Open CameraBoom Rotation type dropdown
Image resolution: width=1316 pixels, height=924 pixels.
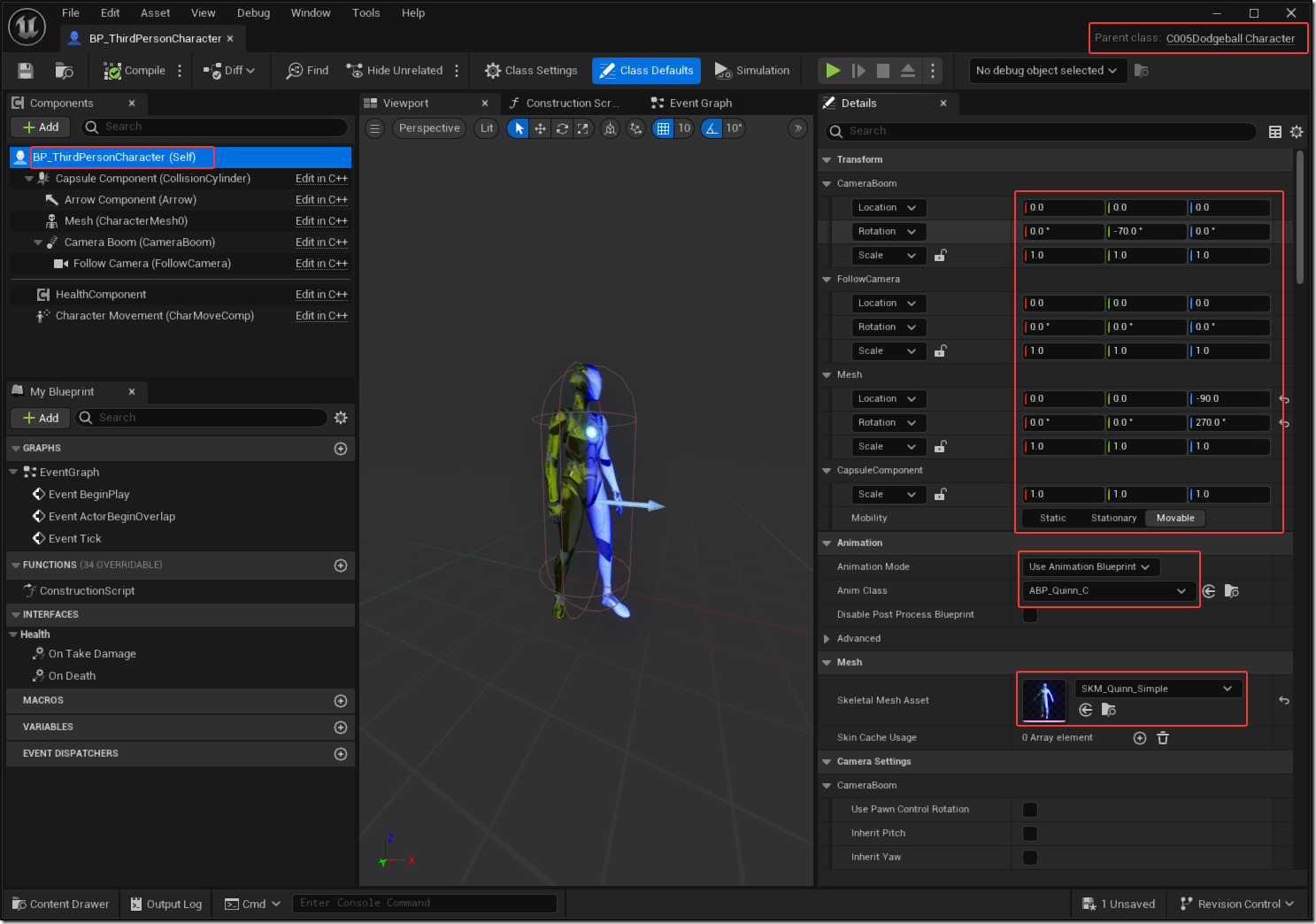coord(888,232)
